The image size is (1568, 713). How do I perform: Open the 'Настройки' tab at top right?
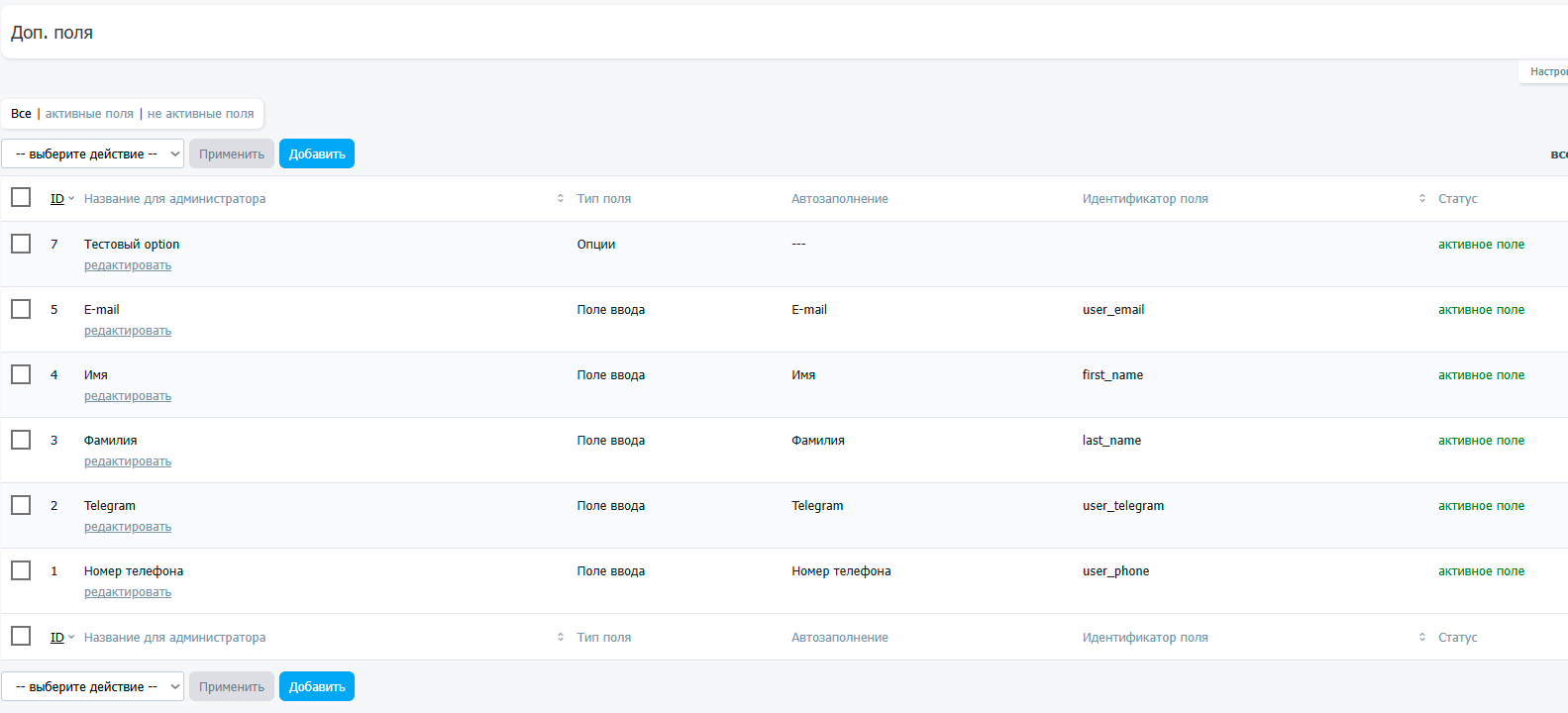point(1547,71)
